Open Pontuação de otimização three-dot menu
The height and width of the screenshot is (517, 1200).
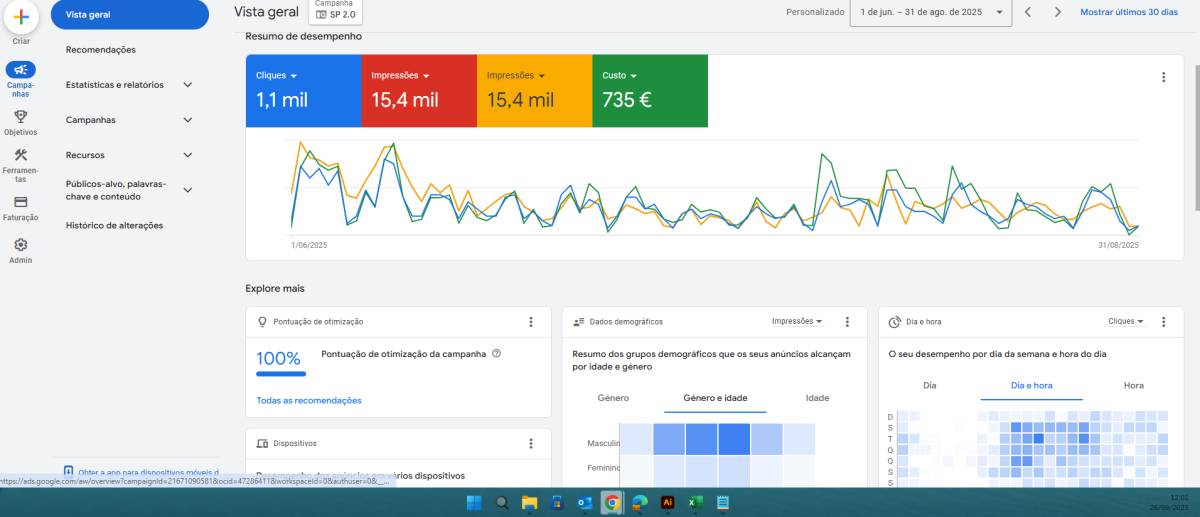(x=531, y=322)
